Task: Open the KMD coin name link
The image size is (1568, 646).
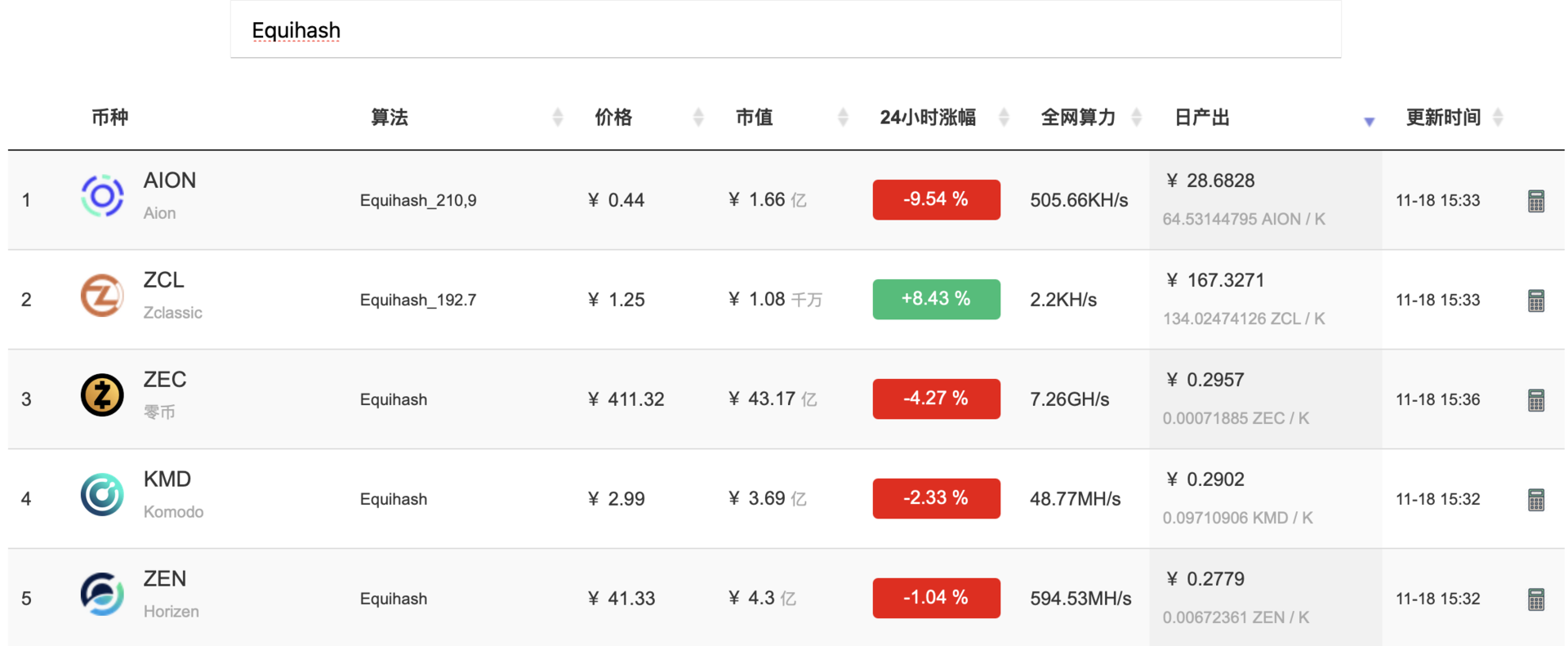Action: click(167, 479)
